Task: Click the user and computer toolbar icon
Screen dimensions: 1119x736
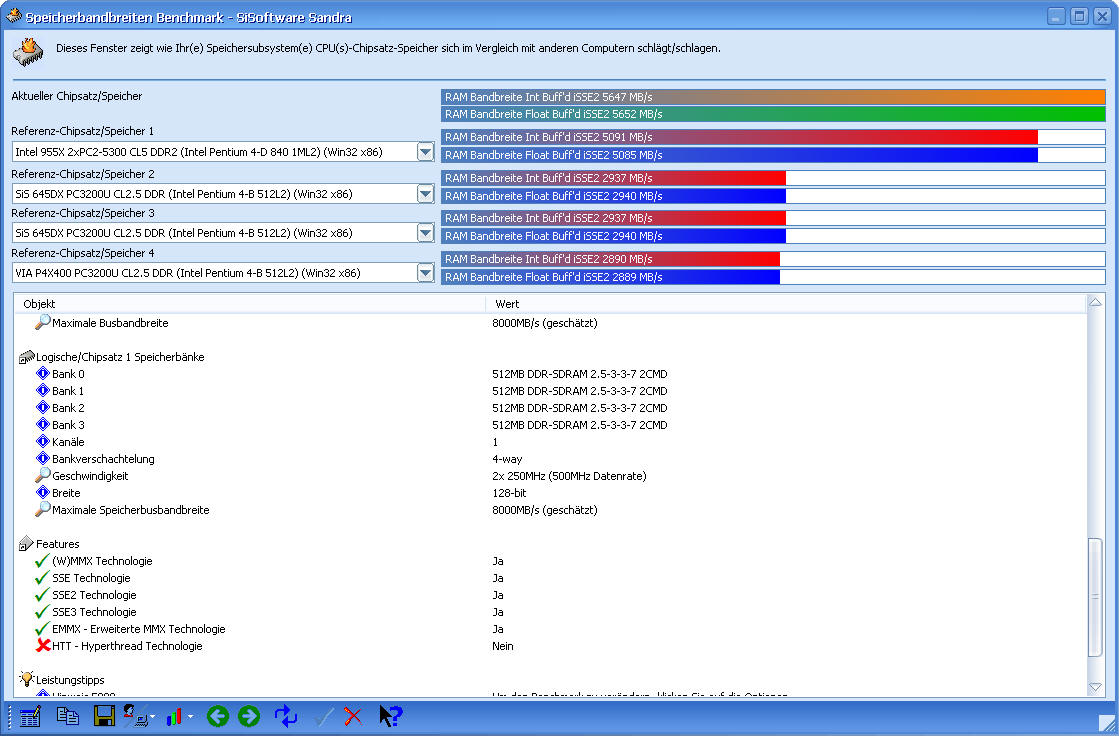Action: (x=135, y=715)
